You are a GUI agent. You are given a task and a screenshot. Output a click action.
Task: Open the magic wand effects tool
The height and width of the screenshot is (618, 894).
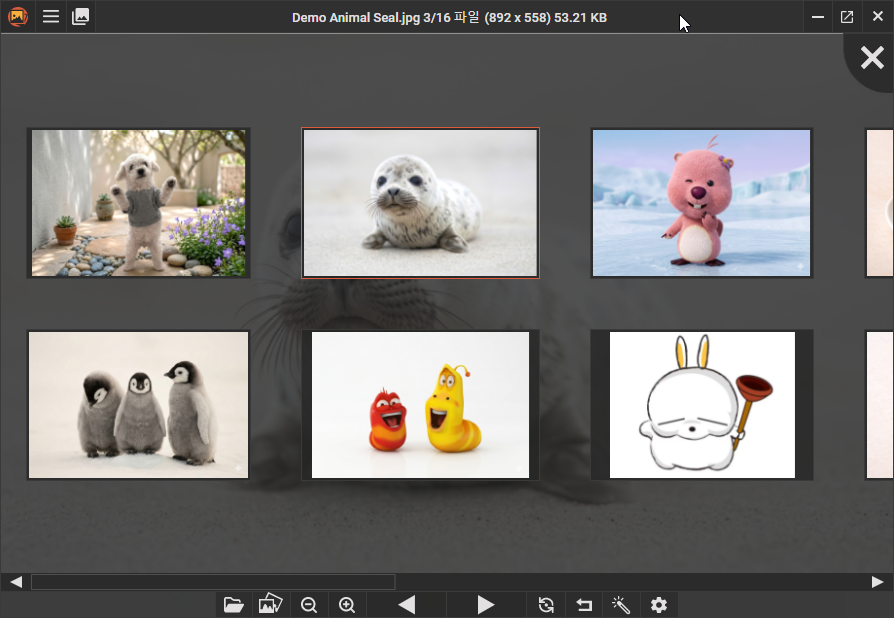click(621, 604)
